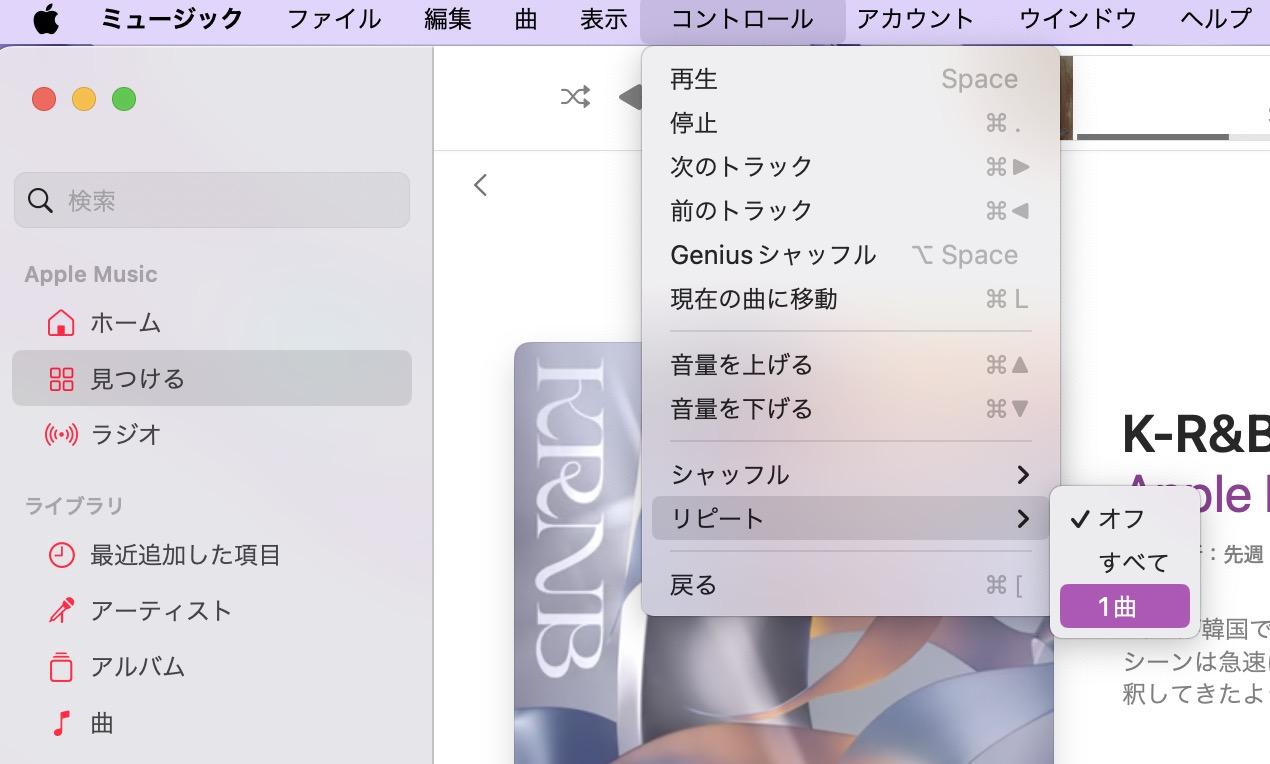1270x764 pixels.
Task: Click the red close window button
Action: point(44,99)
